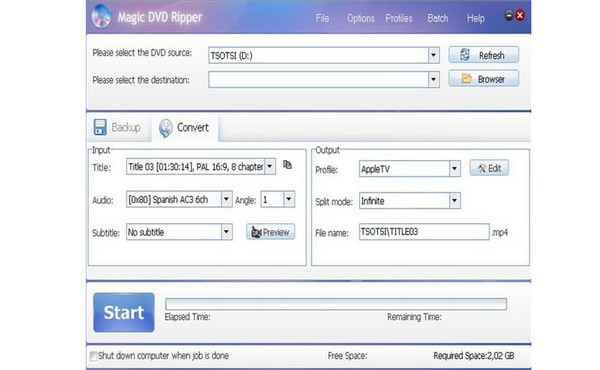This screenshot has height=370, width=600.
Task: Expand the DVD source dropdown arrow
Action: click(x=433, y=55)
